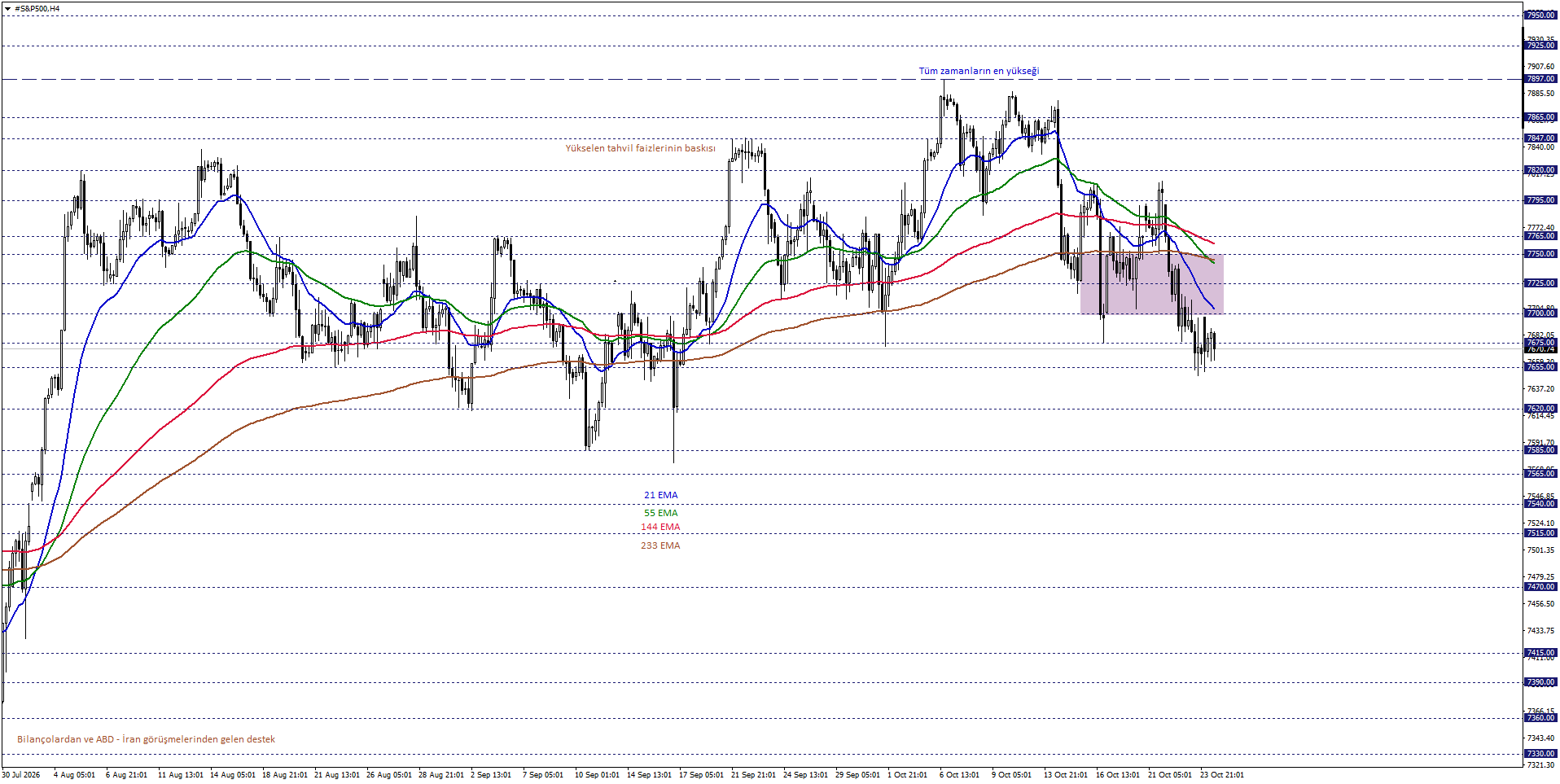Click the 7950.00 price level tag
The image size is (1560, 784).
(x=1540, y=15)
